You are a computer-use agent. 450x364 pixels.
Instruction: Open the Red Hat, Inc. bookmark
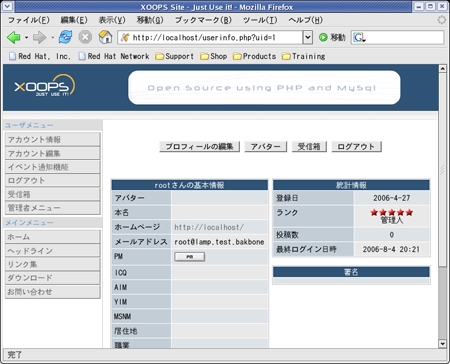40,56
